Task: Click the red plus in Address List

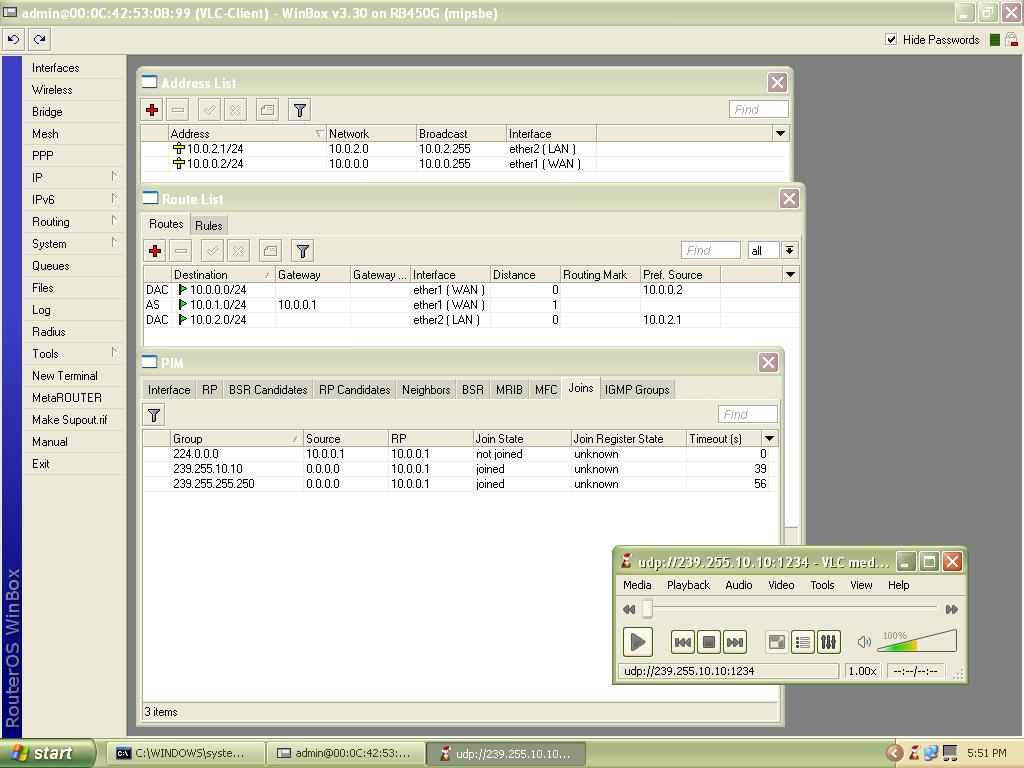Action: [152, 110]
